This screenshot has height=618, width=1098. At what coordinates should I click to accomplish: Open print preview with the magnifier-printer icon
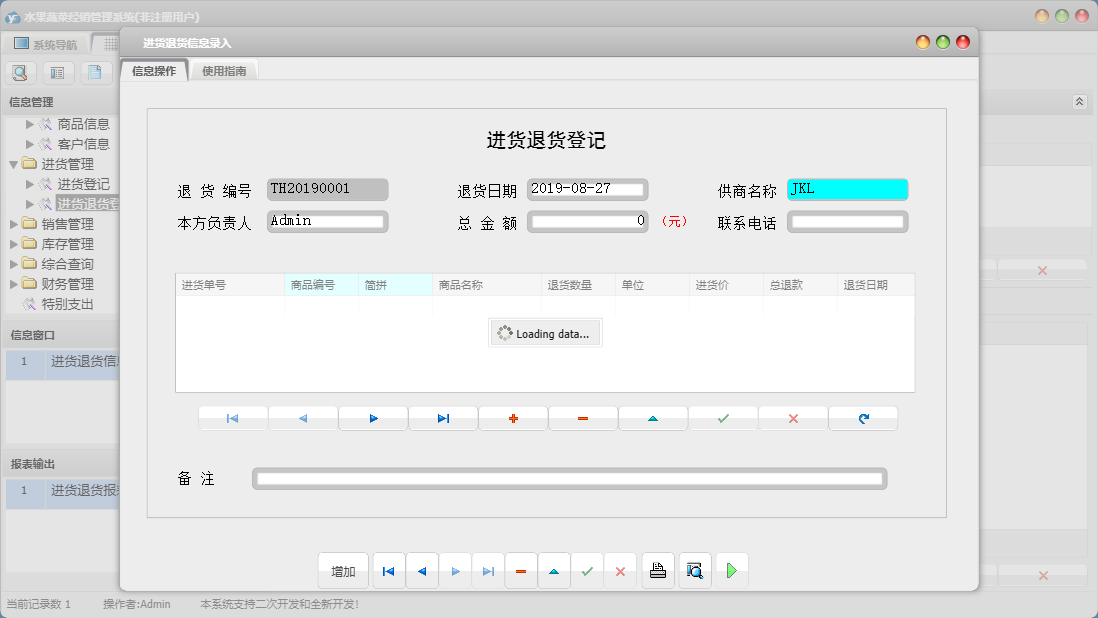click(695, 570)
